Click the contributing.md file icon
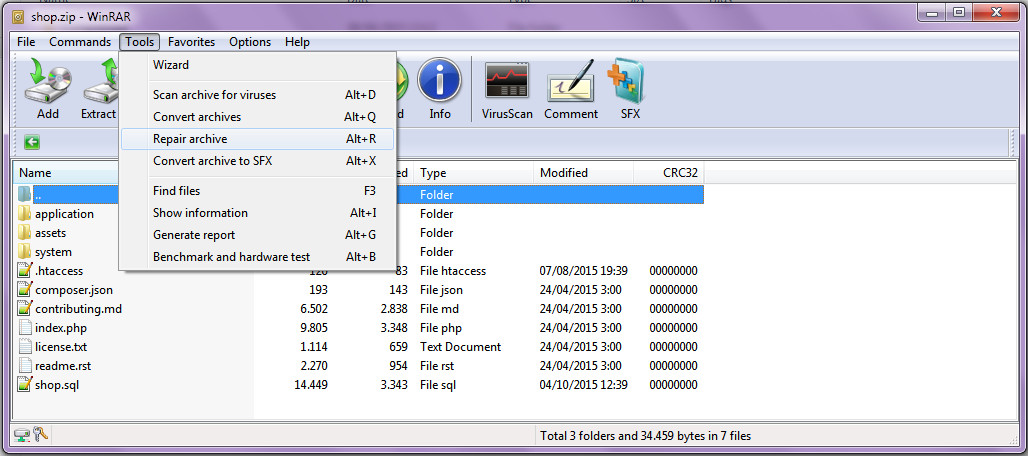The image size is (1028, 456). [x=25, y=309]
